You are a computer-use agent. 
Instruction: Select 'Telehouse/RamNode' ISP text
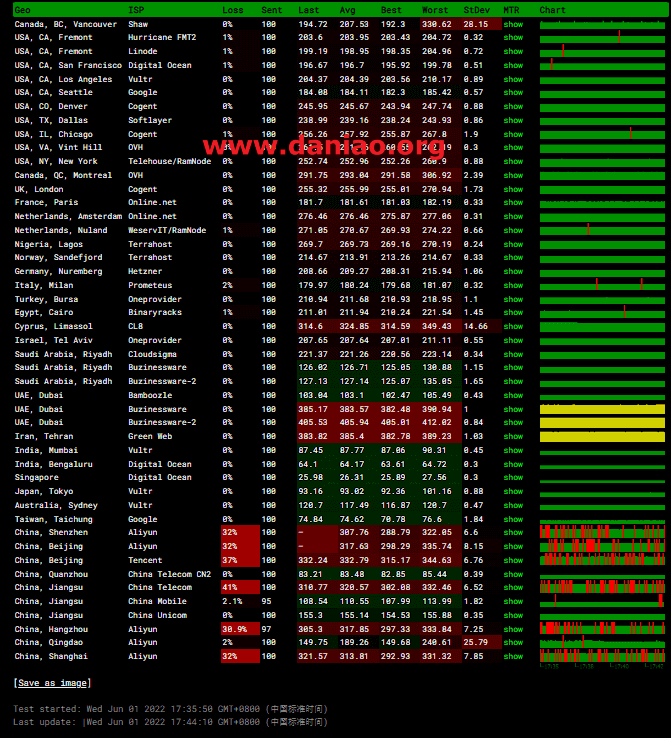tap(169, 161)
